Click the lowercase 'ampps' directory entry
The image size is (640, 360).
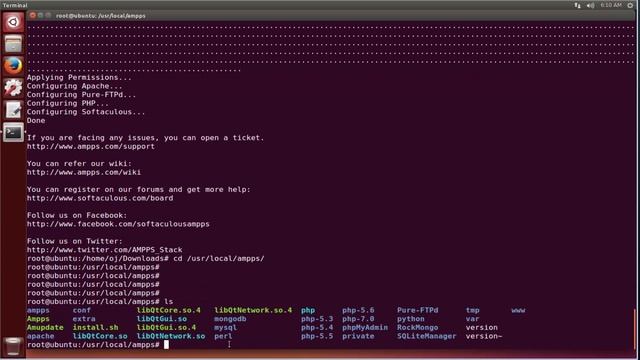pyautogui.click(x=38, y=310)
